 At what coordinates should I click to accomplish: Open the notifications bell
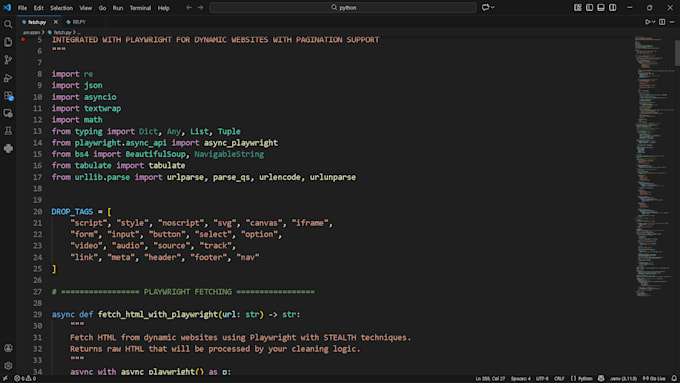[674, 379]
